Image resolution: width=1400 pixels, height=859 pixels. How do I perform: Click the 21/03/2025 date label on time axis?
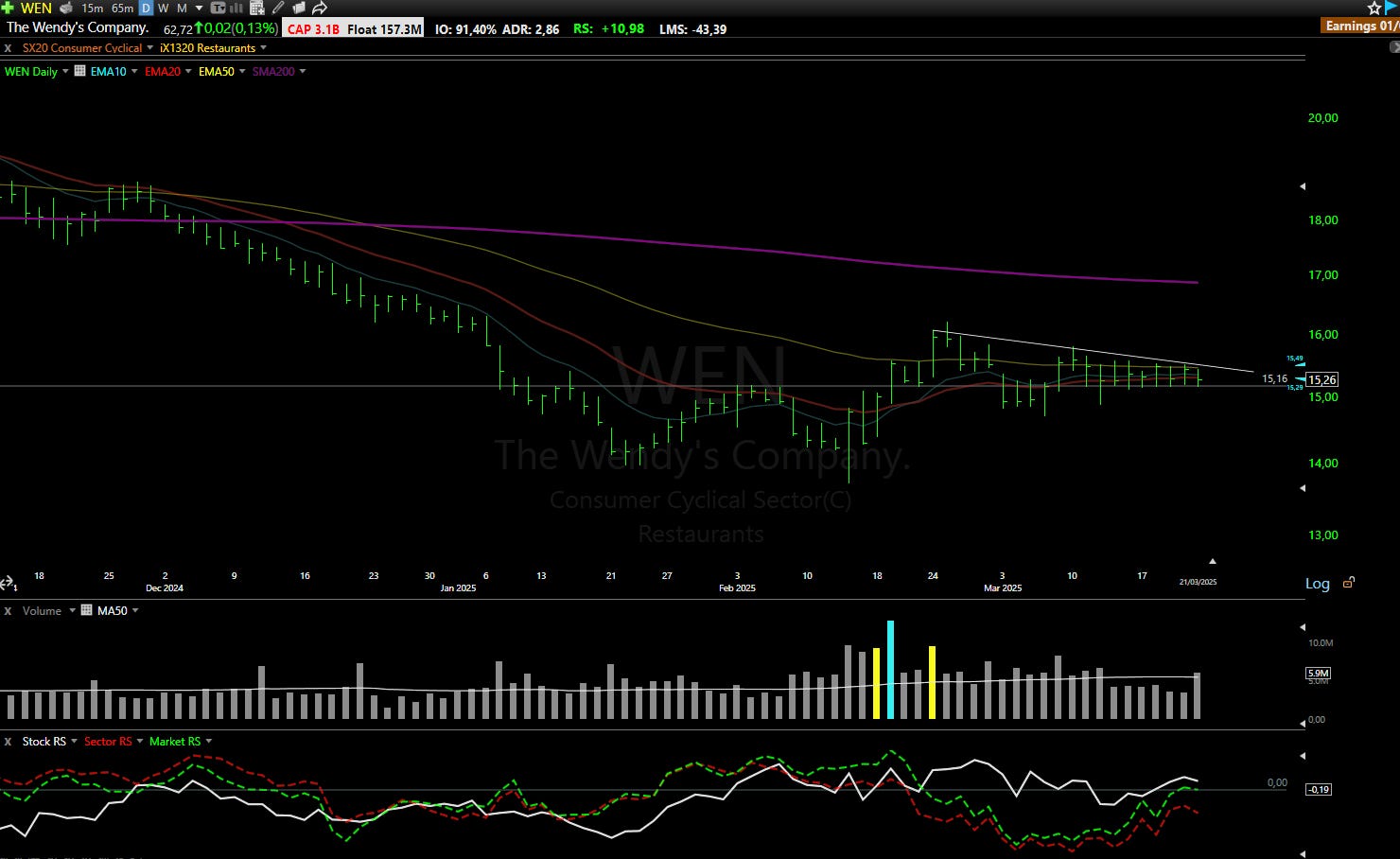[x=1198, y=582]
